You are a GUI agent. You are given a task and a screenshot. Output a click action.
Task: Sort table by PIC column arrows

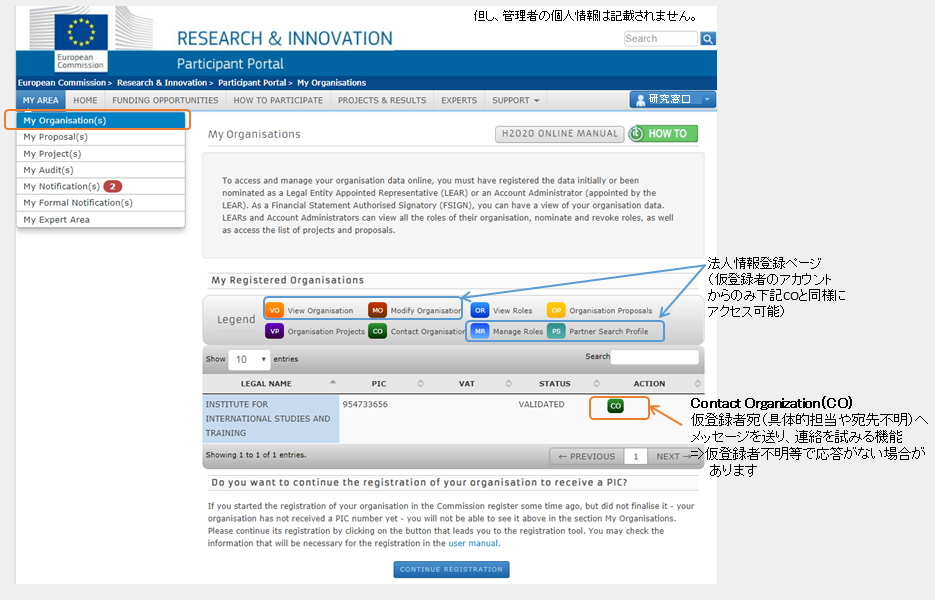pyautogui.click(x=420, y=383)
